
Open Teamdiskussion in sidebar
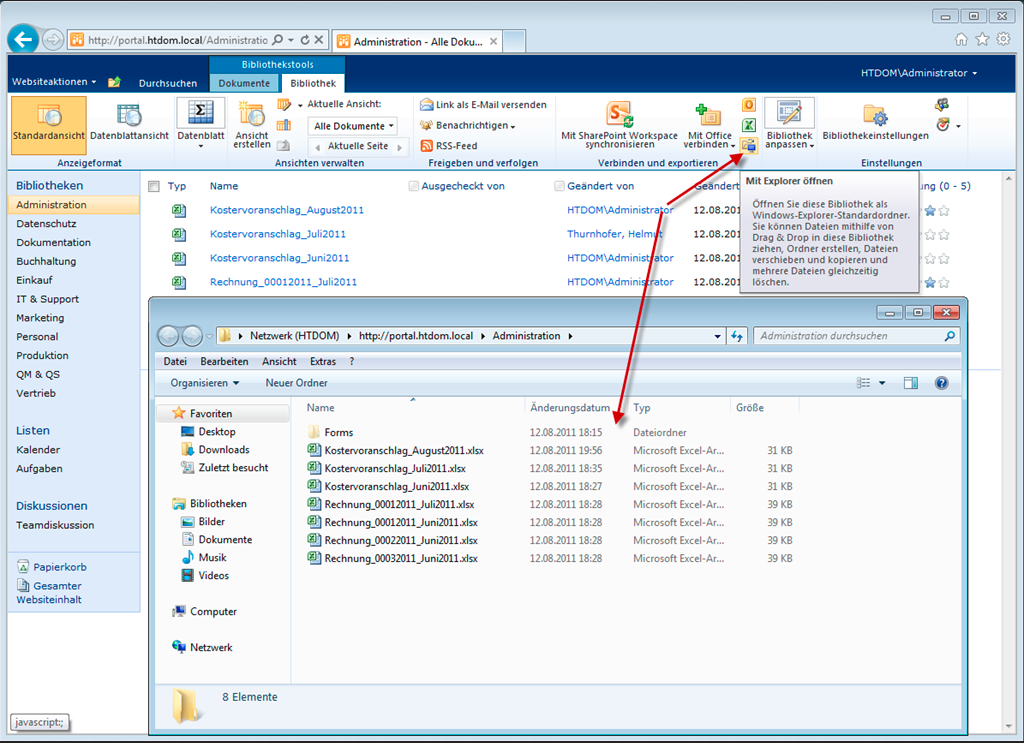(x=55, y=525)
